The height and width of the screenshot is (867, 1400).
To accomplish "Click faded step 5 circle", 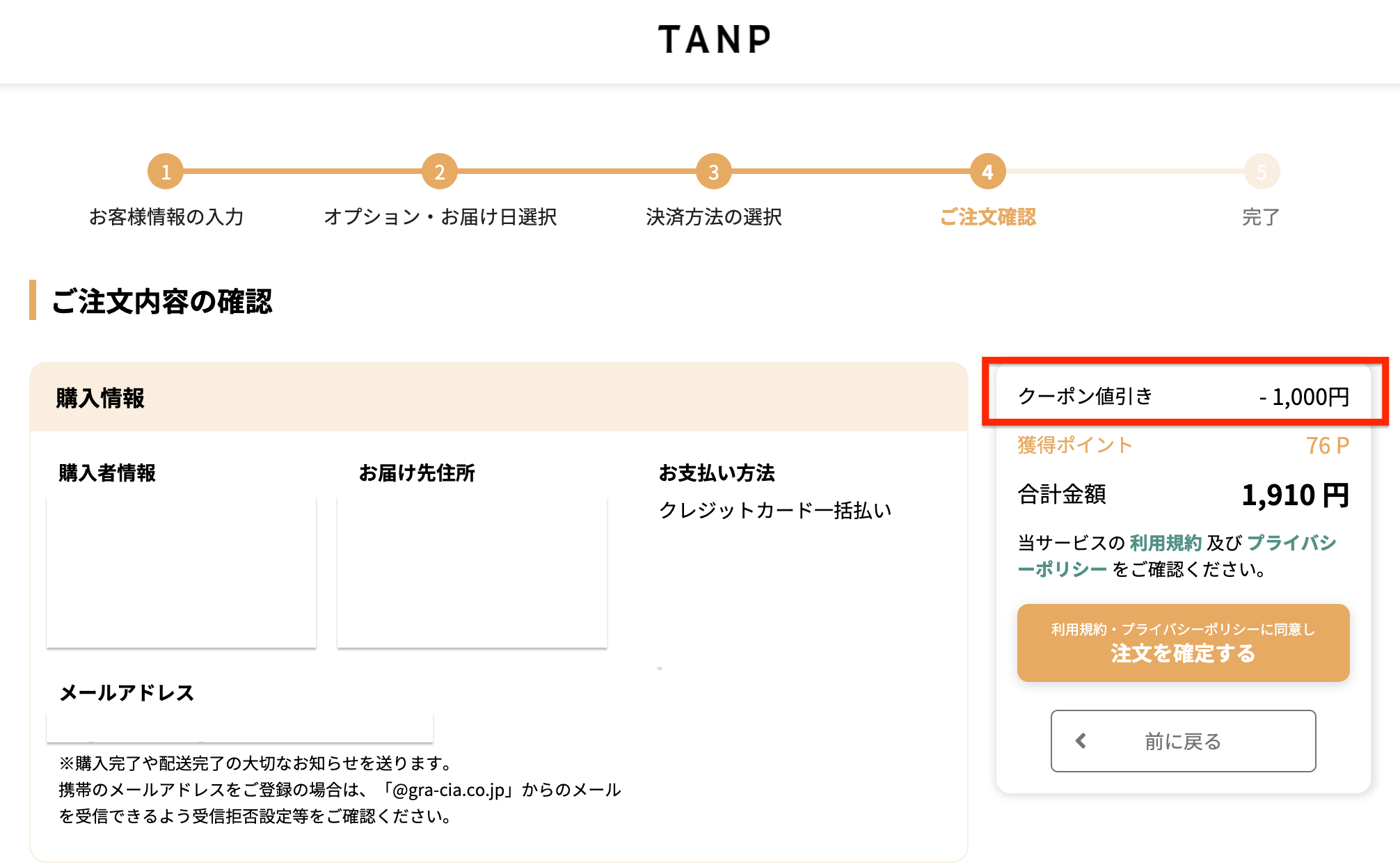I will click(x=1262, y=172).
